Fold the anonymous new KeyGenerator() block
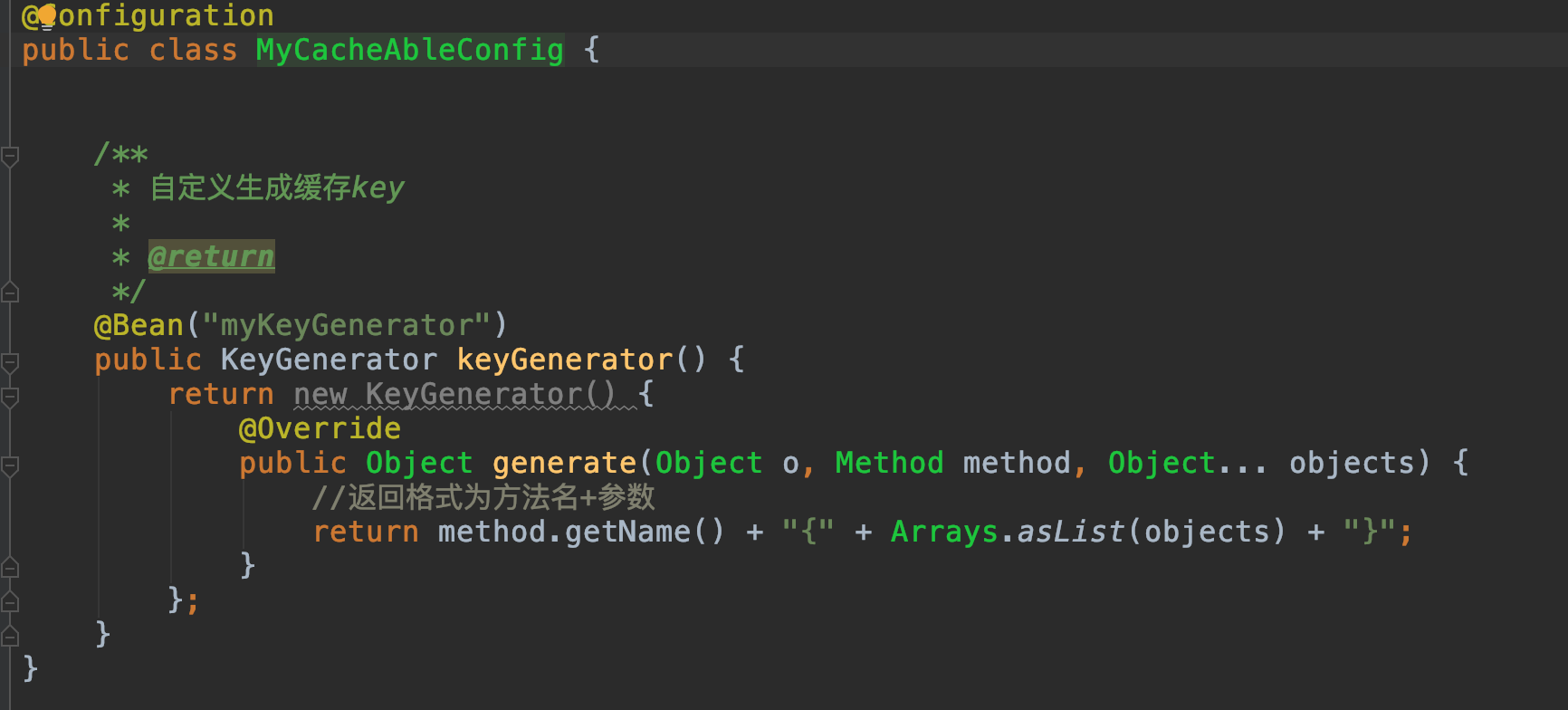1568x710 pixels. pyautogui.click(x=10, y=397)
